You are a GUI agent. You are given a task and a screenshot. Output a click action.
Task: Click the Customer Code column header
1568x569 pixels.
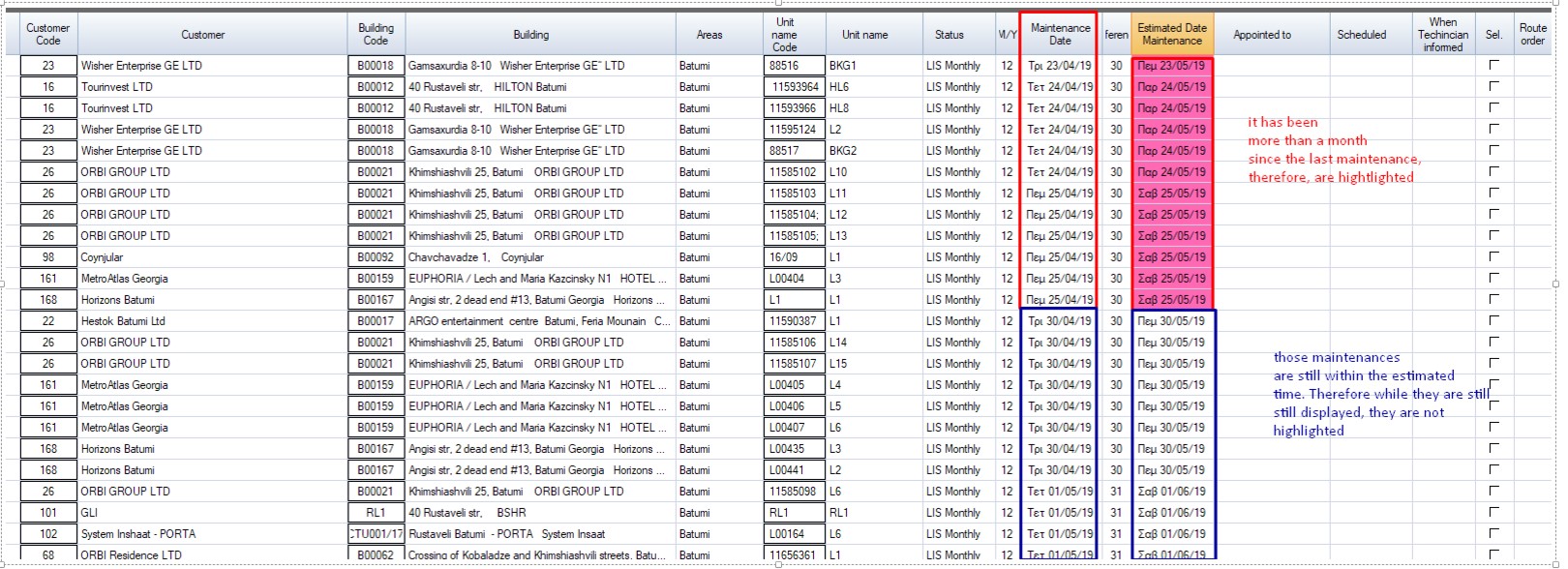click(47, 35)
